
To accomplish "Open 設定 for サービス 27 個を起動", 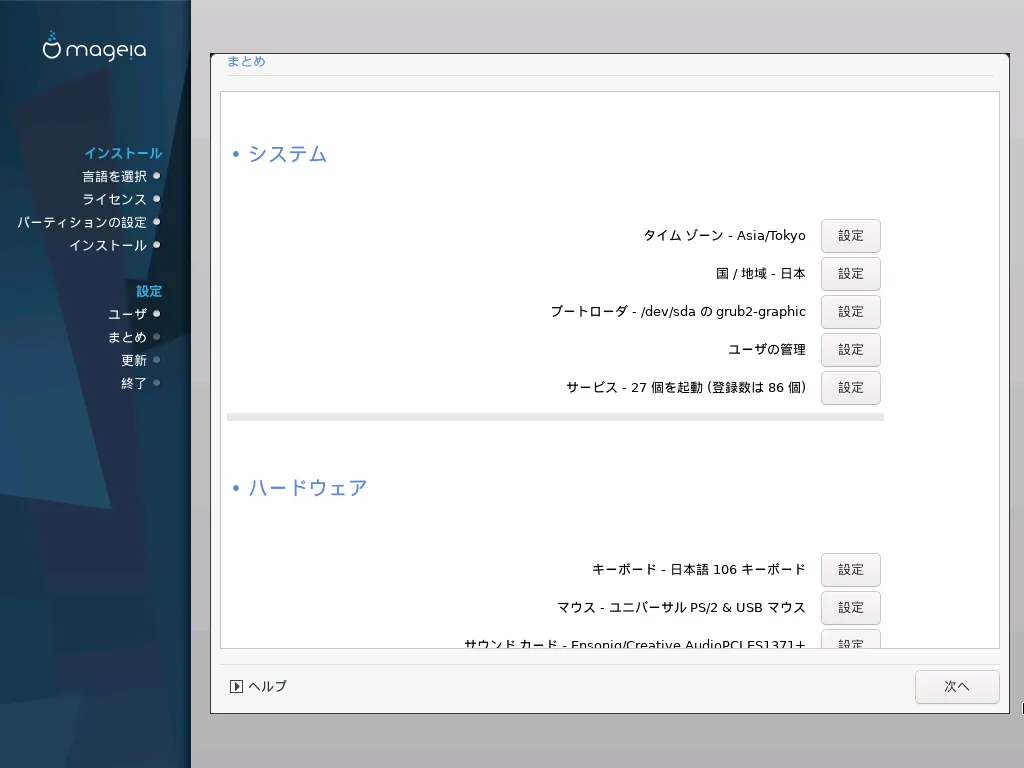I will 850,388.
